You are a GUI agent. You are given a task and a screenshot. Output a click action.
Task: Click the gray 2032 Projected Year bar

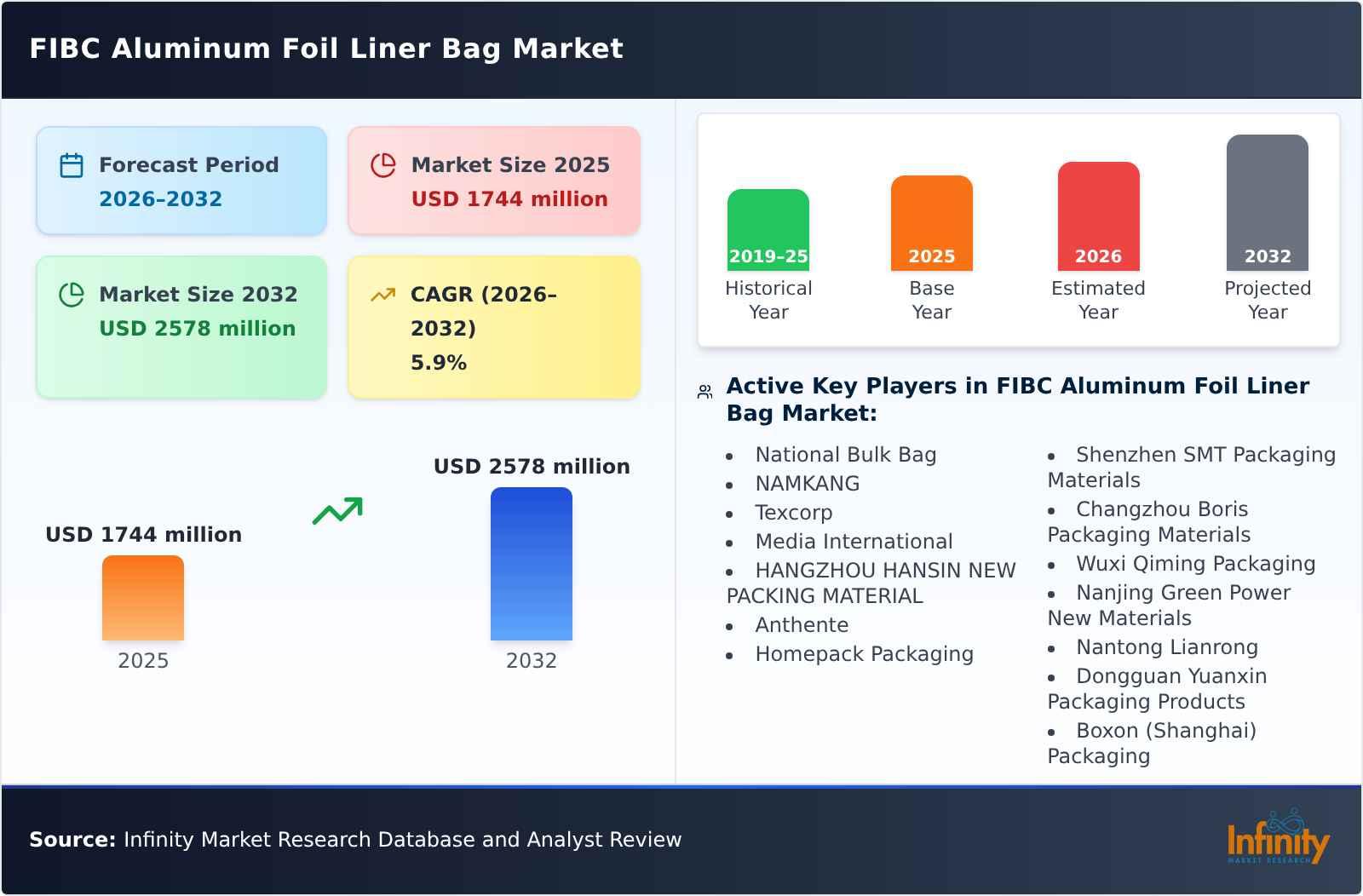(1267, 204)
